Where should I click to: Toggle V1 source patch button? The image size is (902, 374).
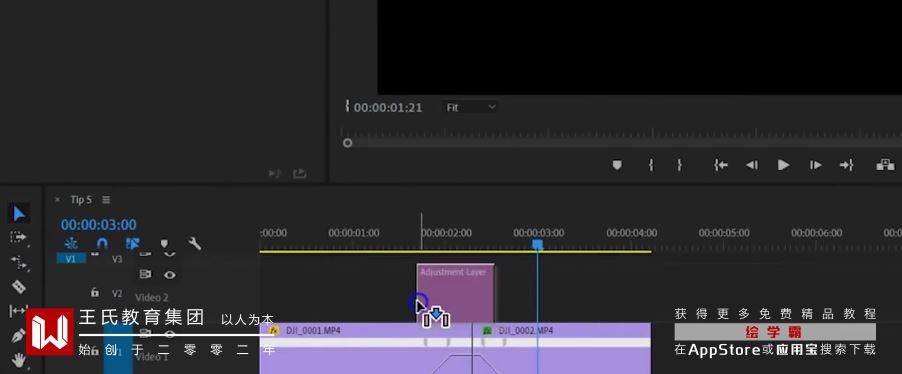point(71,259)
